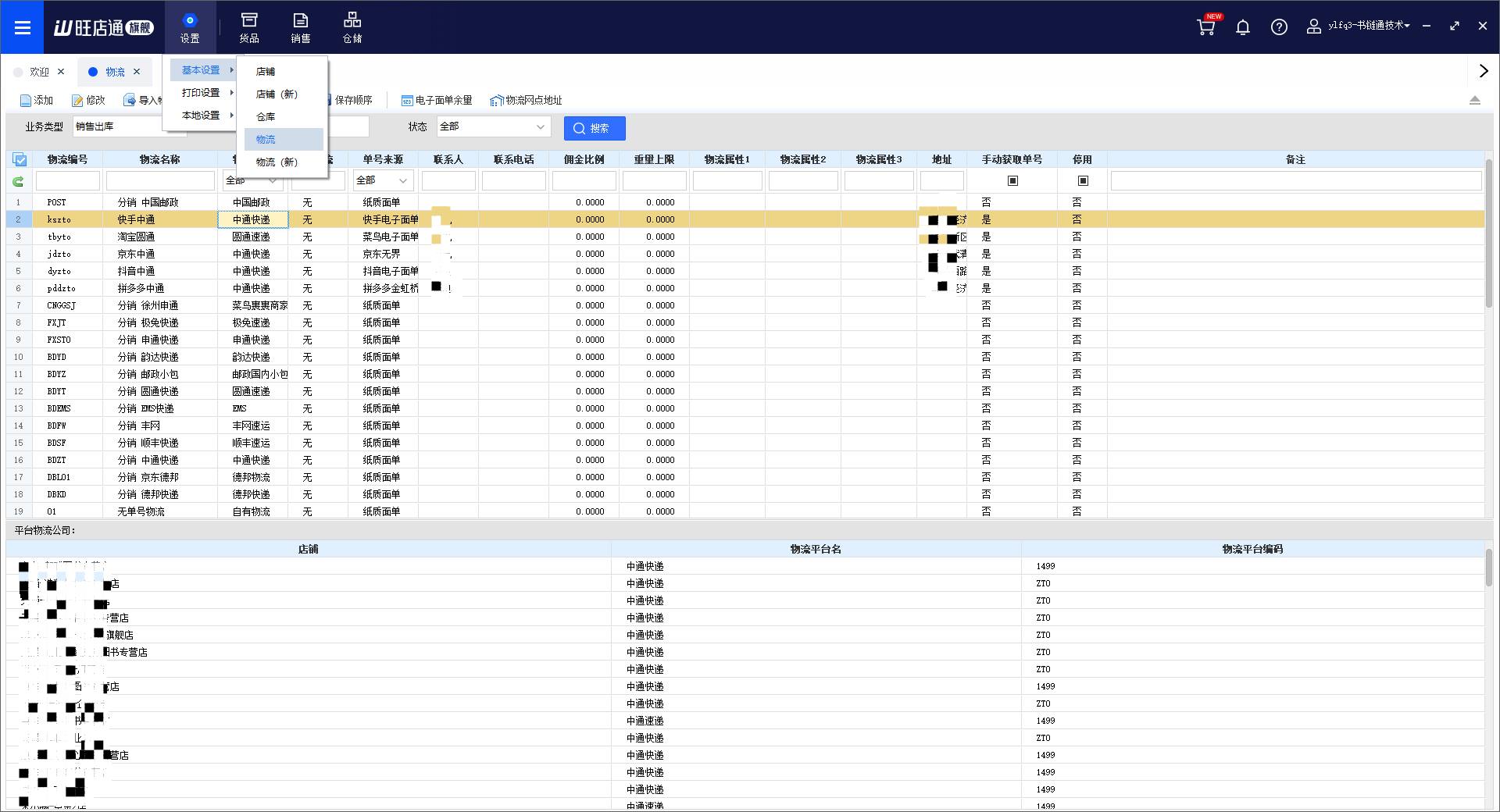Select the row named 淘宝圆通
The image size is (1500, 812).
pyautogui.click(x=745, y=237)
